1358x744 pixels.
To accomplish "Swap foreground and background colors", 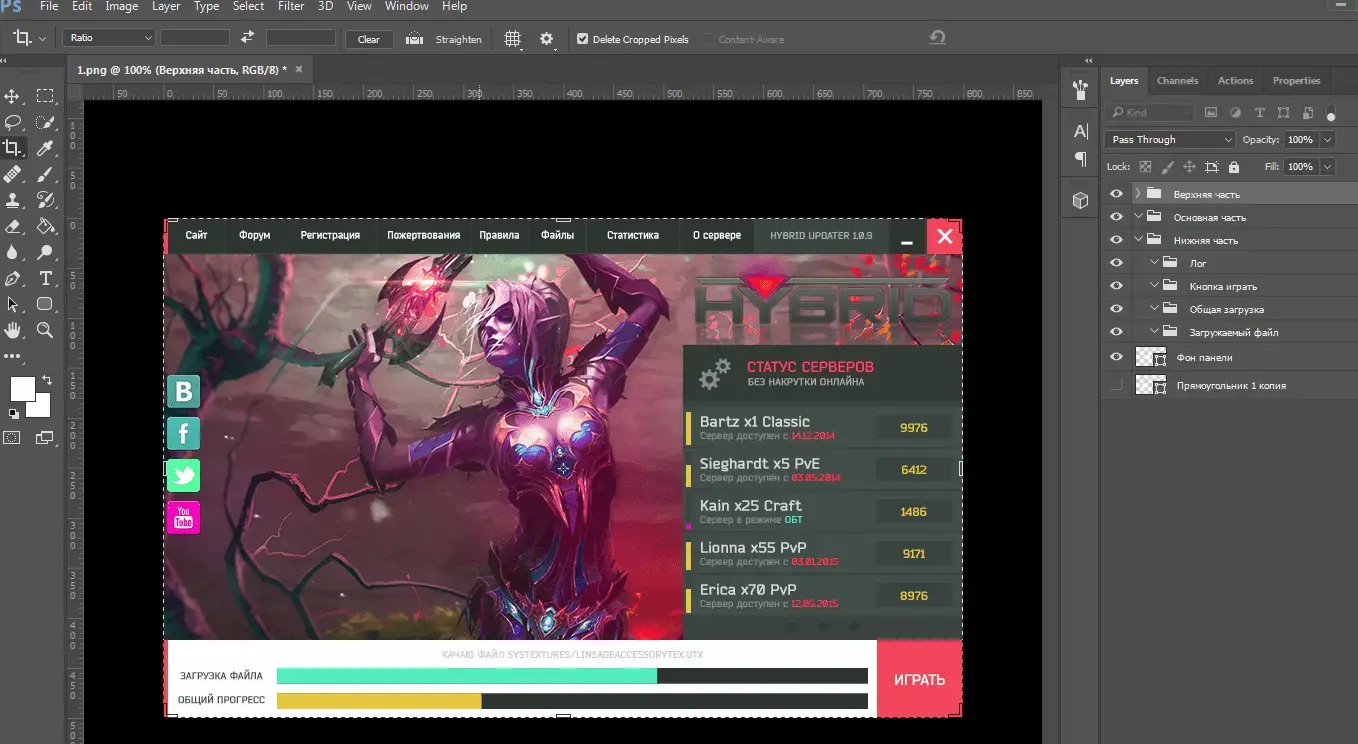I will pyautogui.click(x=46, y=381).
